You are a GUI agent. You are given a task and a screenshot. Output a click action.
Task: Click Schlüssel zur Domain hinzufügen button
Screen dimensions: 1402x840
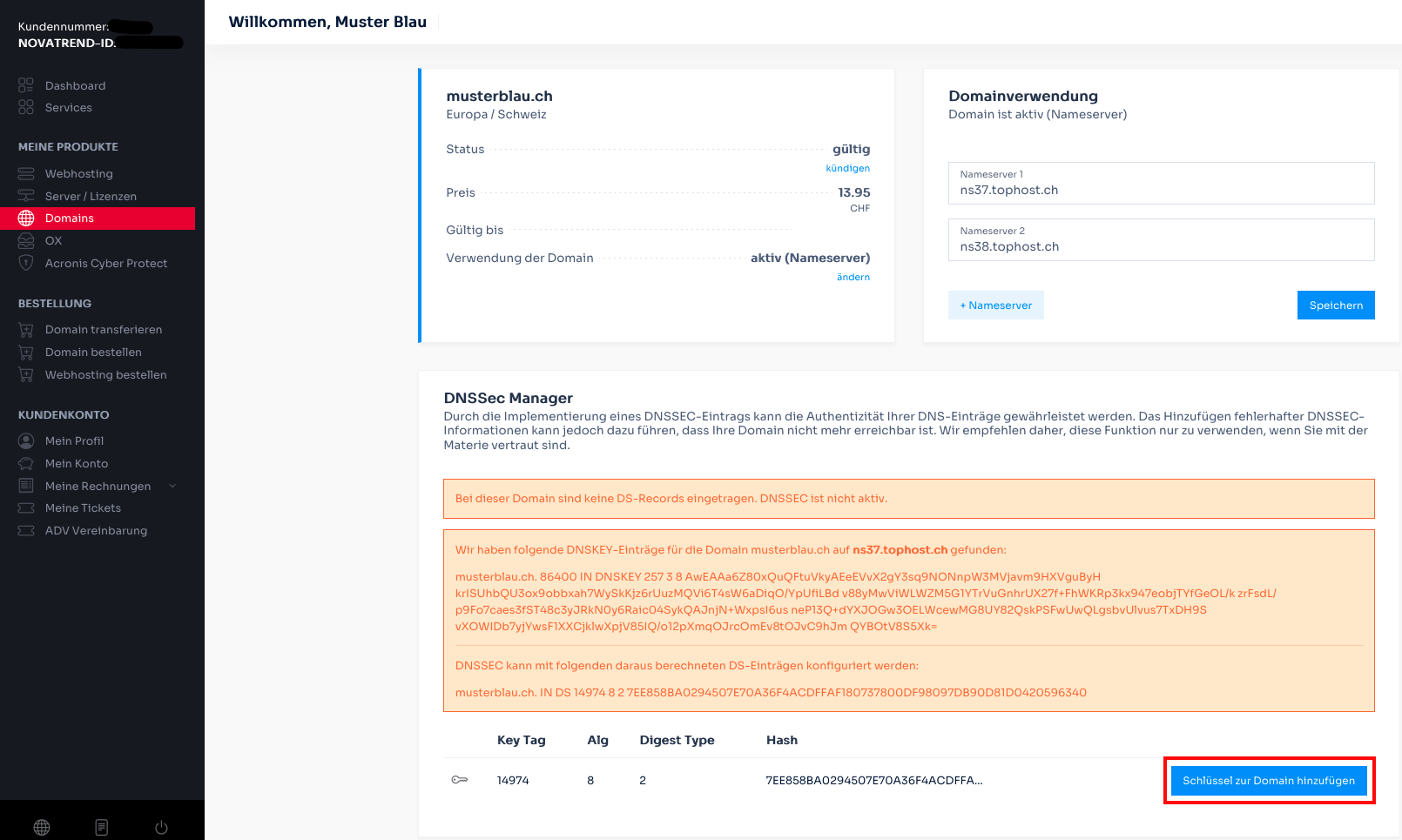(1268, 781)
